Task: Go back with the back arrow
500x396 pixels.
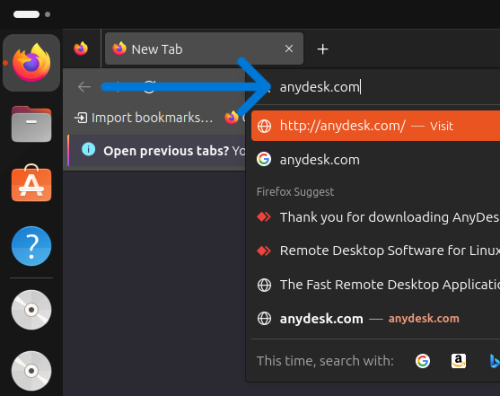Action: [84, 87]
